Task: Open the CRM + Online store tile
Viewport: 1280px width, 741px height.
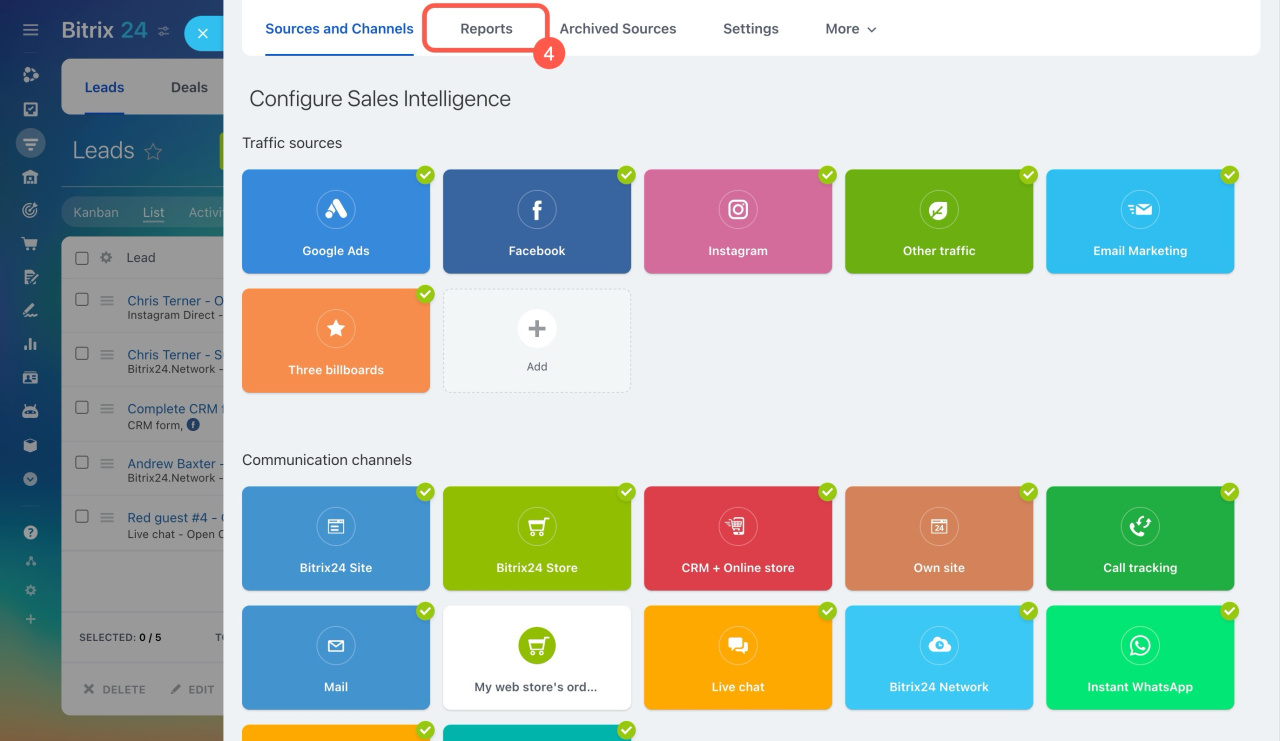Action: (x=738, y=538)
